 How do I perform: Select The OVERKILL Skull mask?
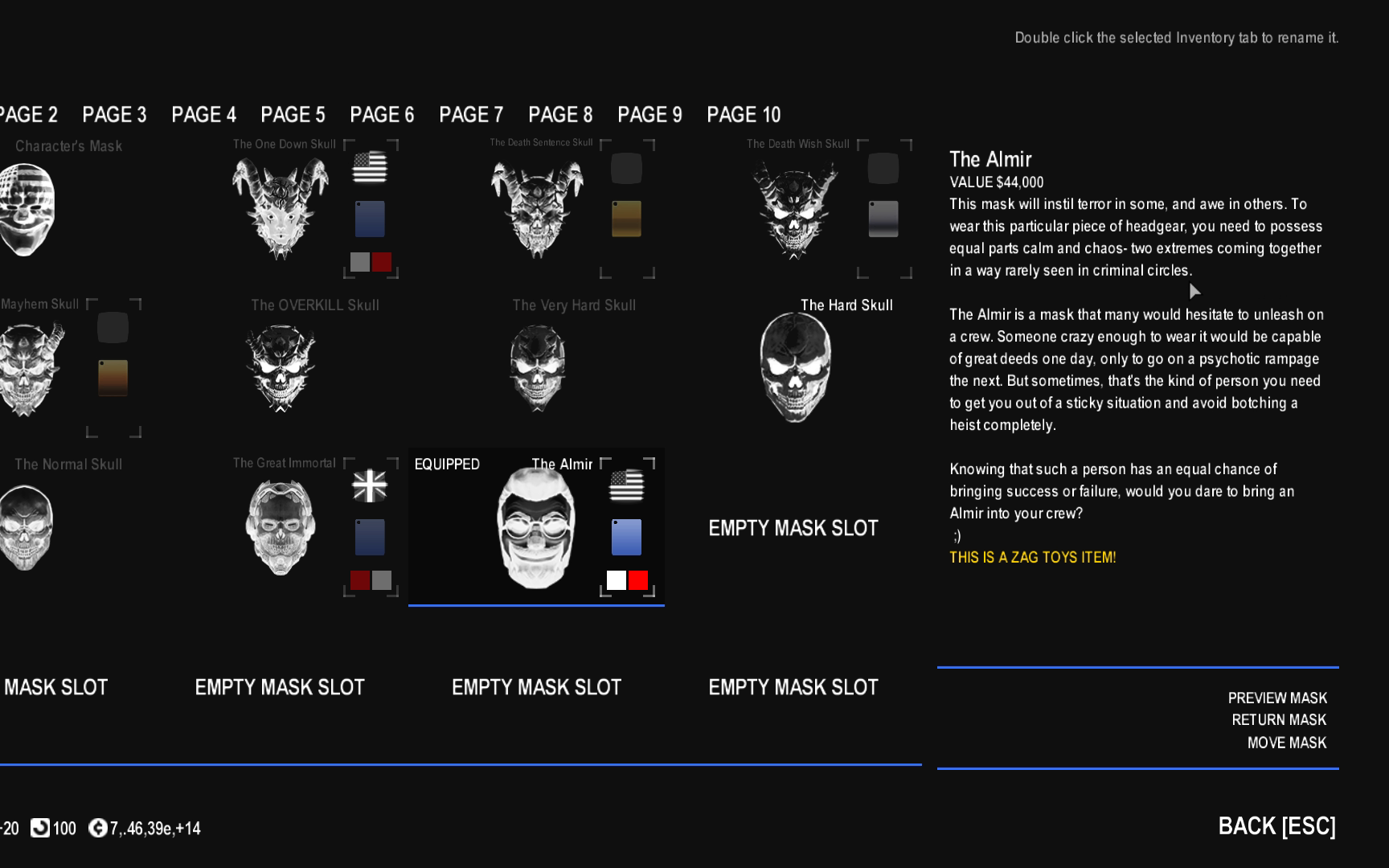[281, 368]
